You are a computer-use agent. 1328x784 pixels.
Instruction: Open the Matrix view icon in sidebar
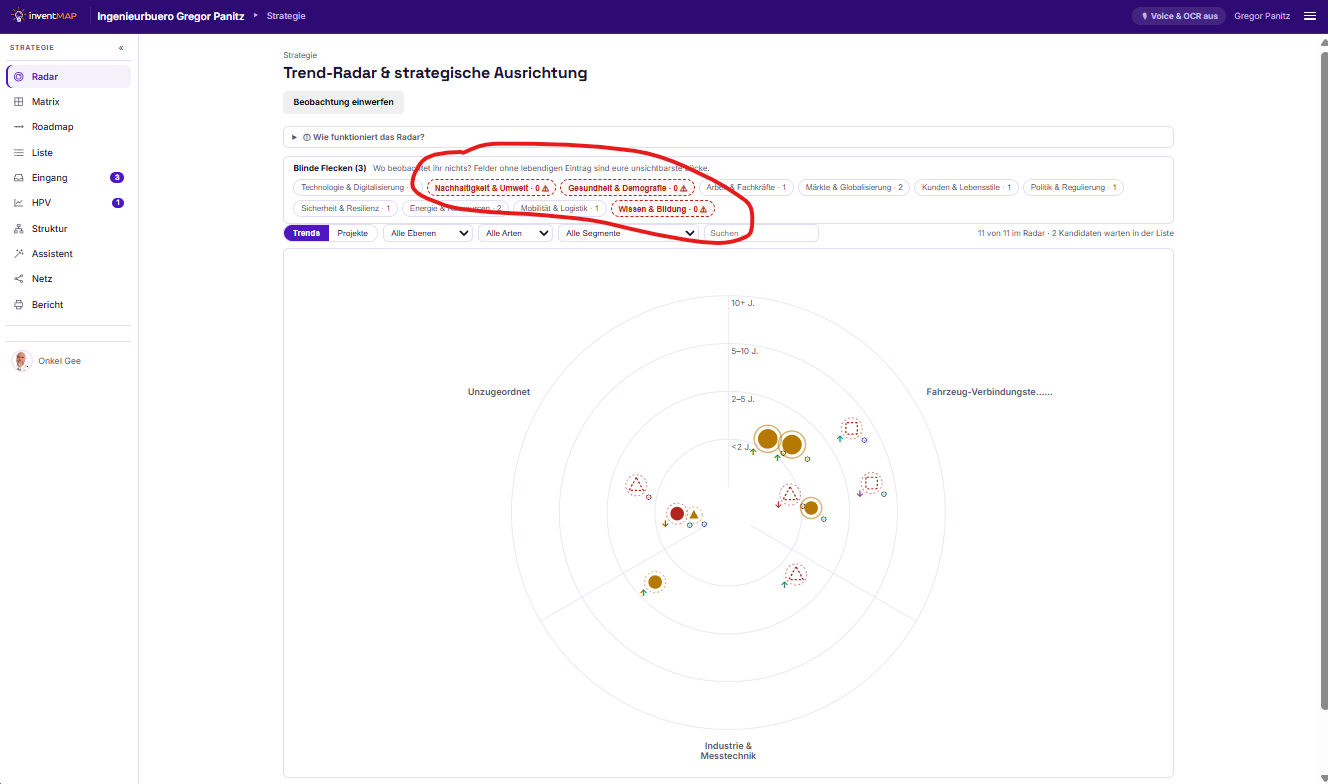19,102
